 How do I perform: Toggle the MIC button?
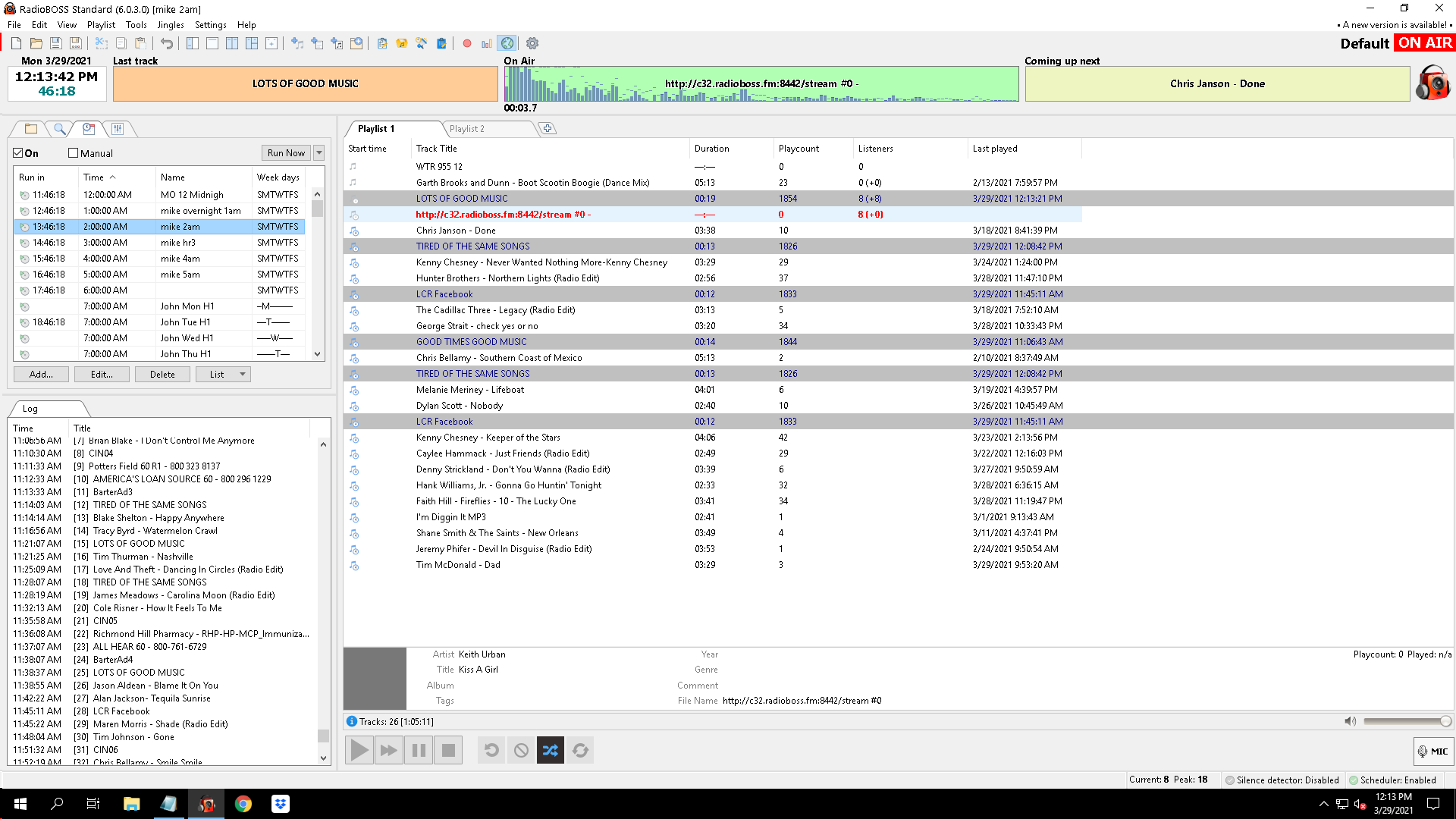(1433, 752)
